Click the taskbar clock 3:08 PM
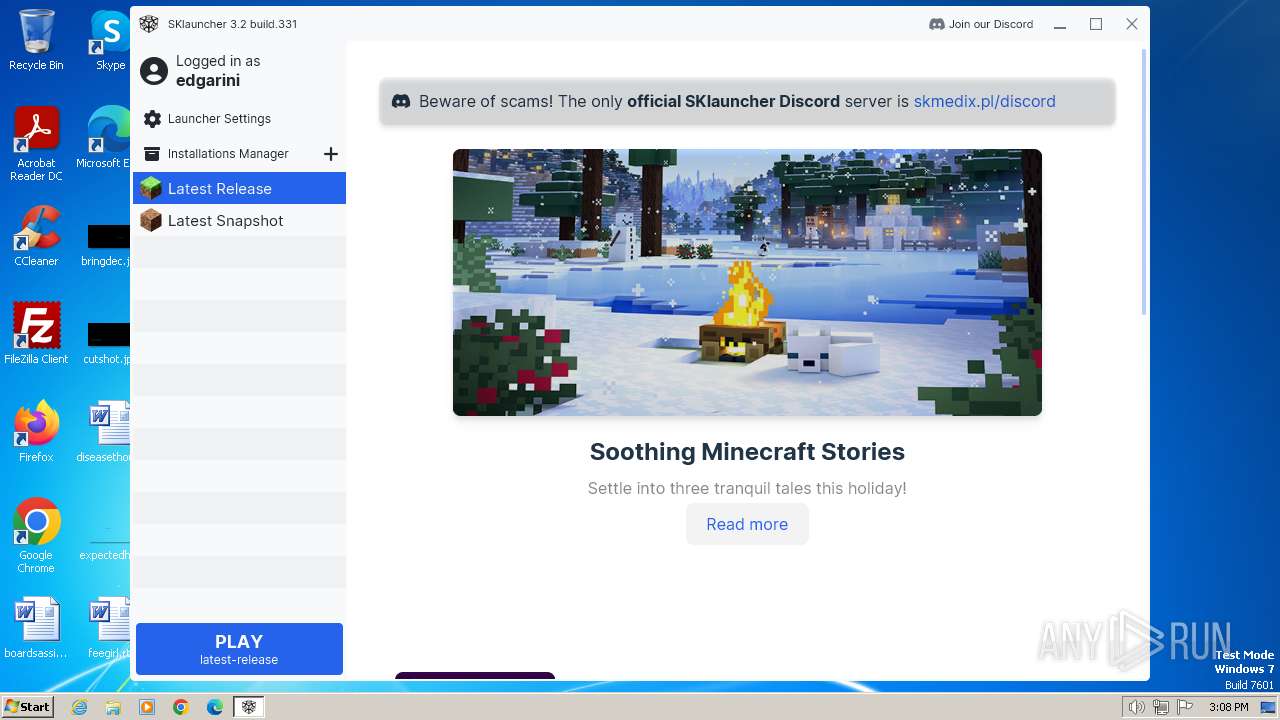This screenshot has width=1280, height=720. coord(1228,707)
